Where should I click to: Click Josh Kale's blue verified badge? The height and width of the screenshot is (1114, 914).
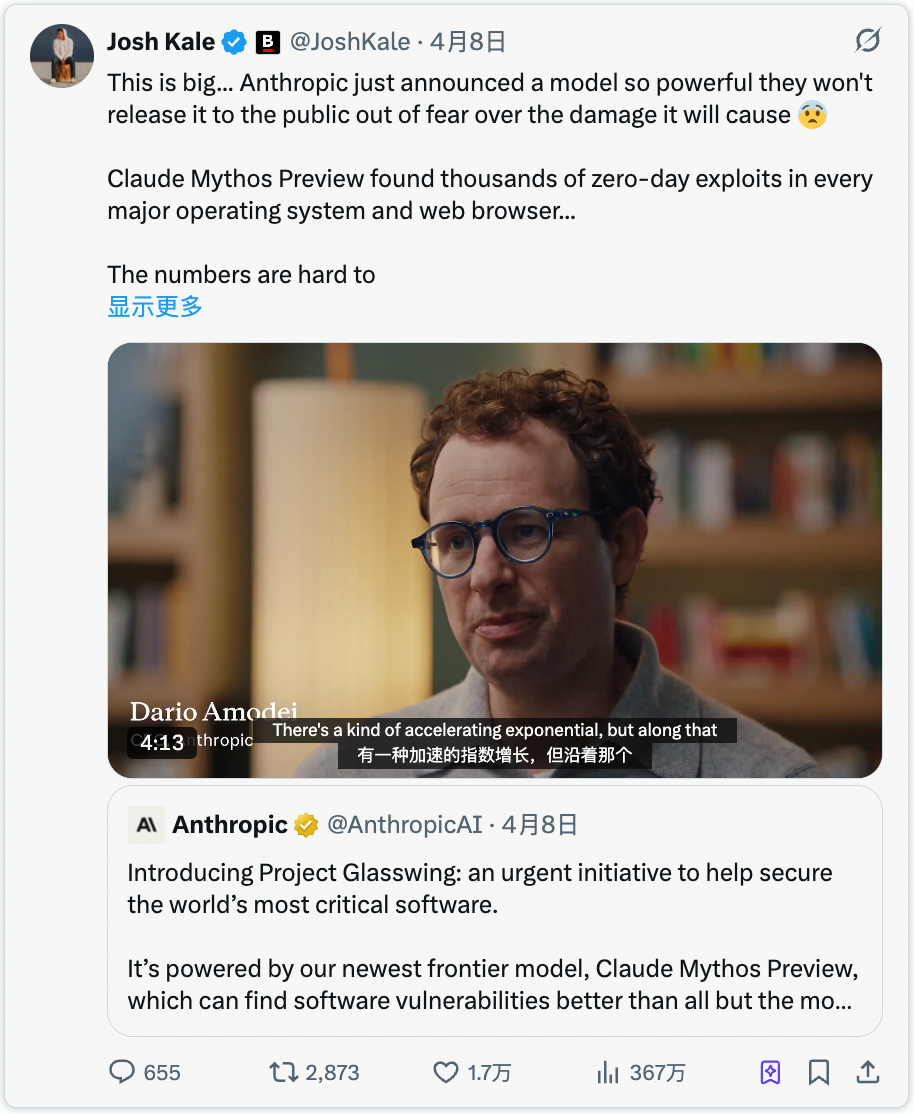[234, 42]
